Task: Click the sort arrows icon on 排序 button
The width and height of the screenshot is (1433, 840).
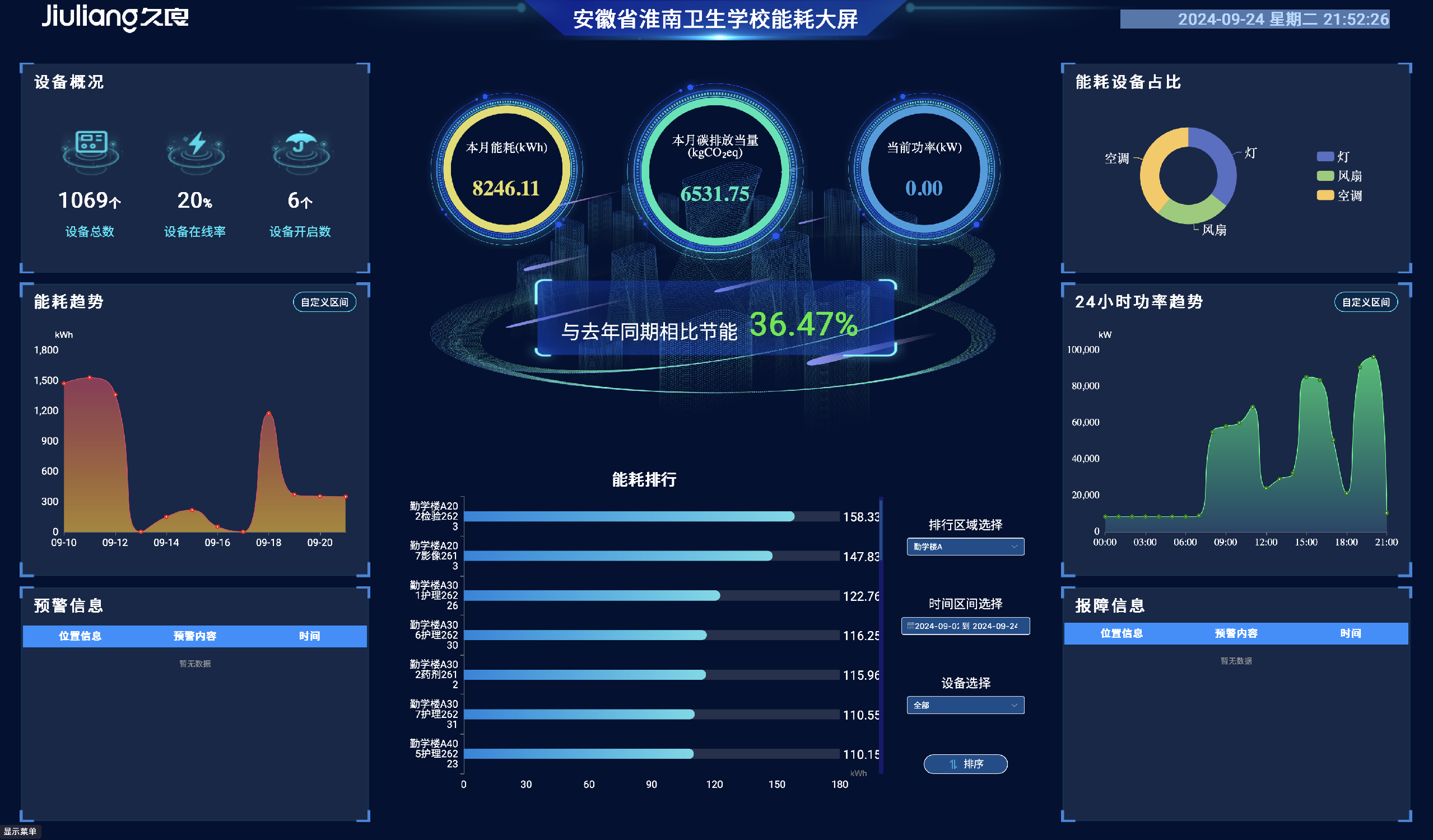Action: pyautogui.click(x=953, y=764)
